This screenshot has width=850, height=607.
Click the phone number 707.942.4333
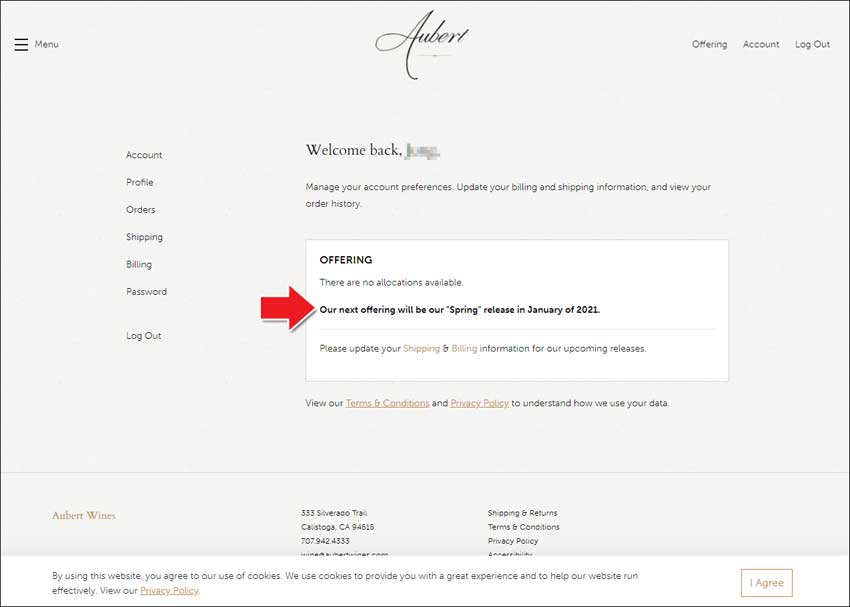pyautogui.click(x=325, y=541)
